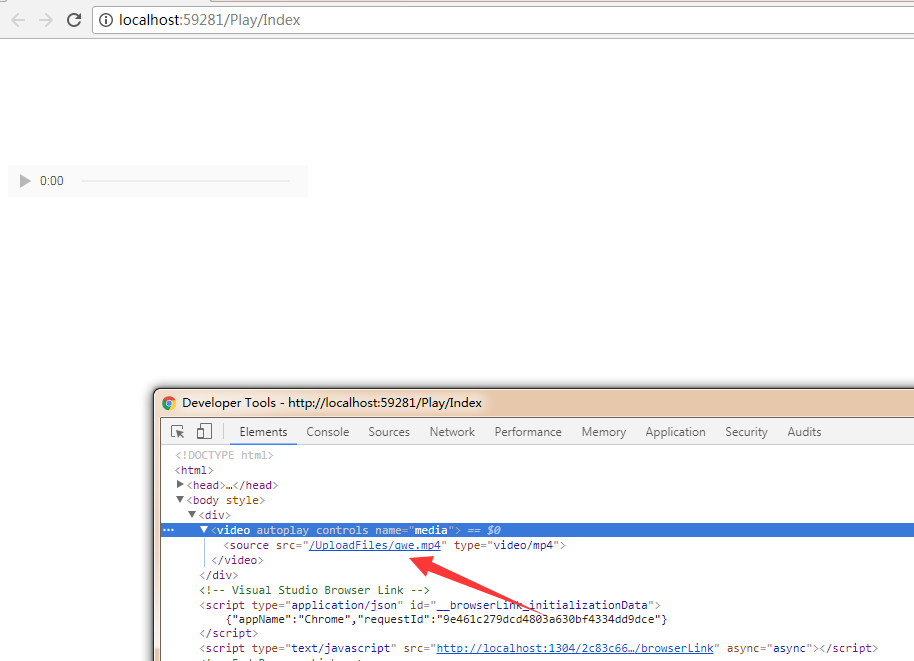Image resolution: width=914 pixels, height=661 pixels.
Task: Select the <!DOCTYPE html> line
Action: (x=224, y=455)
